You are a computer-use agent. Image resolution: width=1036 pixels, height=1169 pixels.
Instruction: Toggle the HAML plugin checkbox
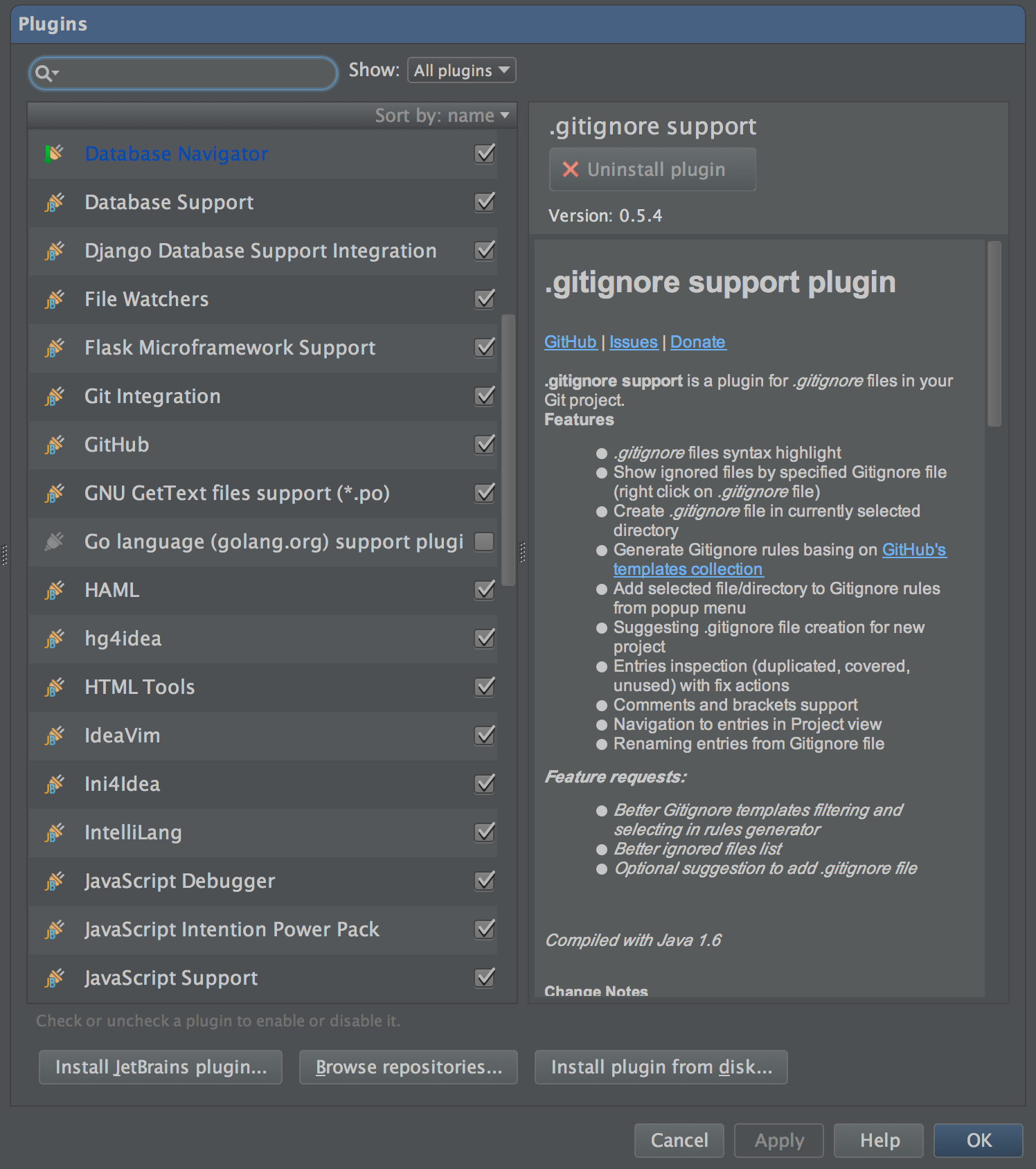[485, 589]
